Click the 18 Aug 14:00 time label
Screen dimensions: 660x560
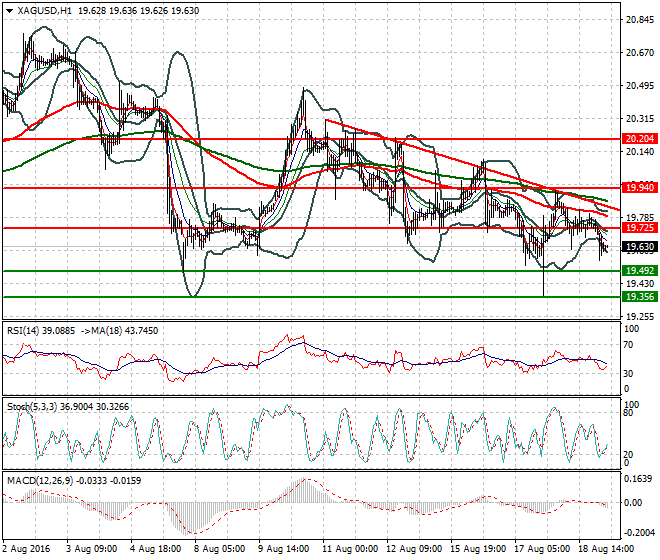[x=606, y=549]
